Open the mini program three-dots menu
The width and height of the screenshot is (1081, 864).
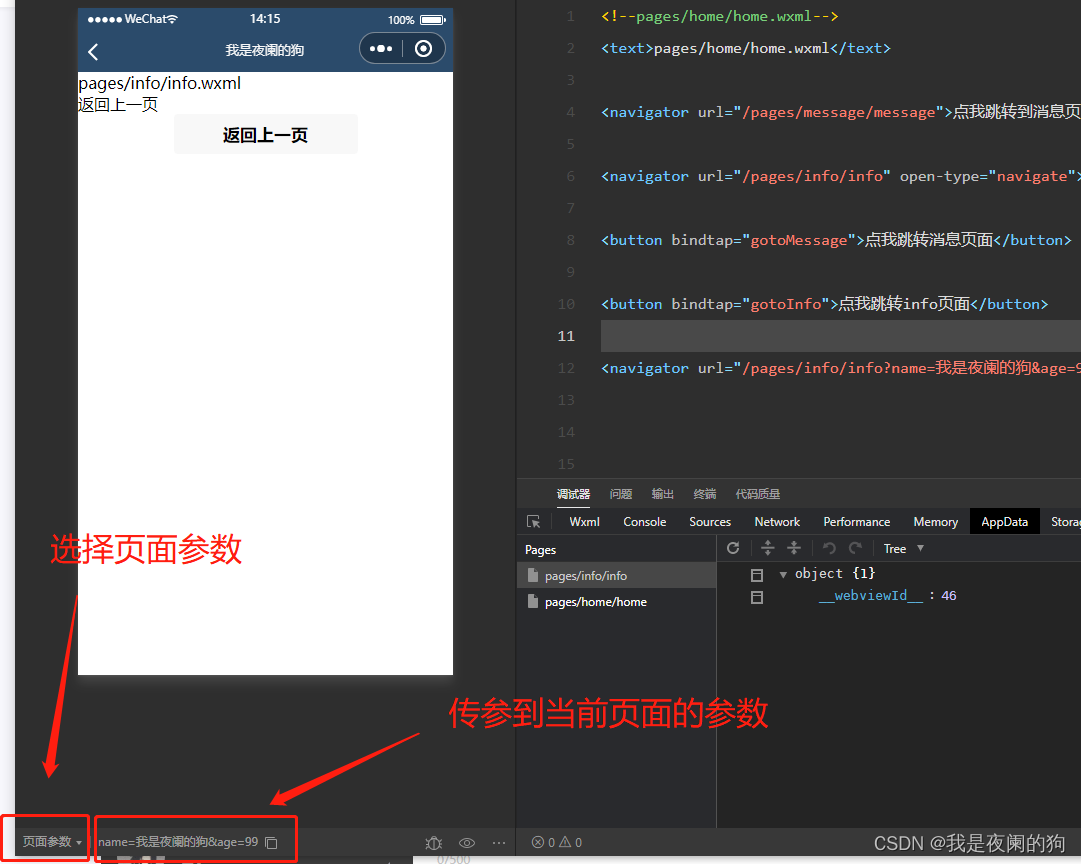381,49
